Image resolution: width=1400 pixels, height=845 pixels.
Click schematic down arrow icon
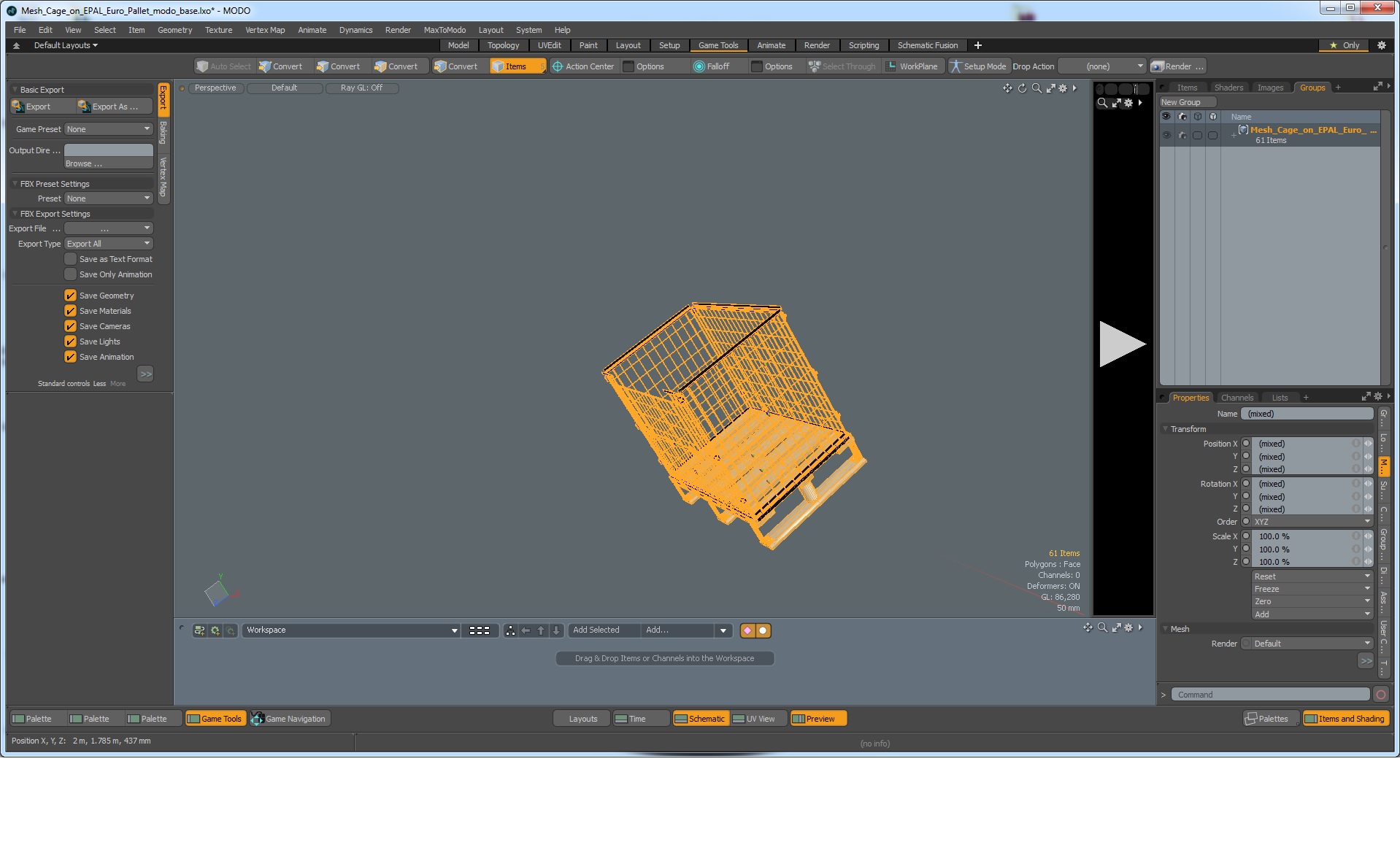pos(556,630)
